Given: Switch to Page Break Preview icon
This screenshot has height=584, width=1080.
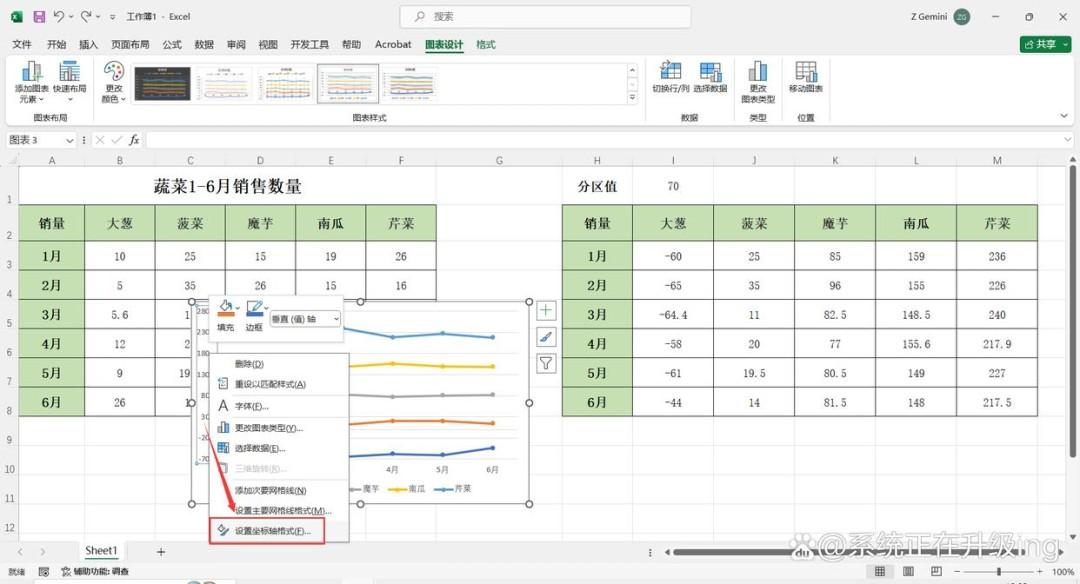Looking at the screenshot, I should (x=936, y=572).
